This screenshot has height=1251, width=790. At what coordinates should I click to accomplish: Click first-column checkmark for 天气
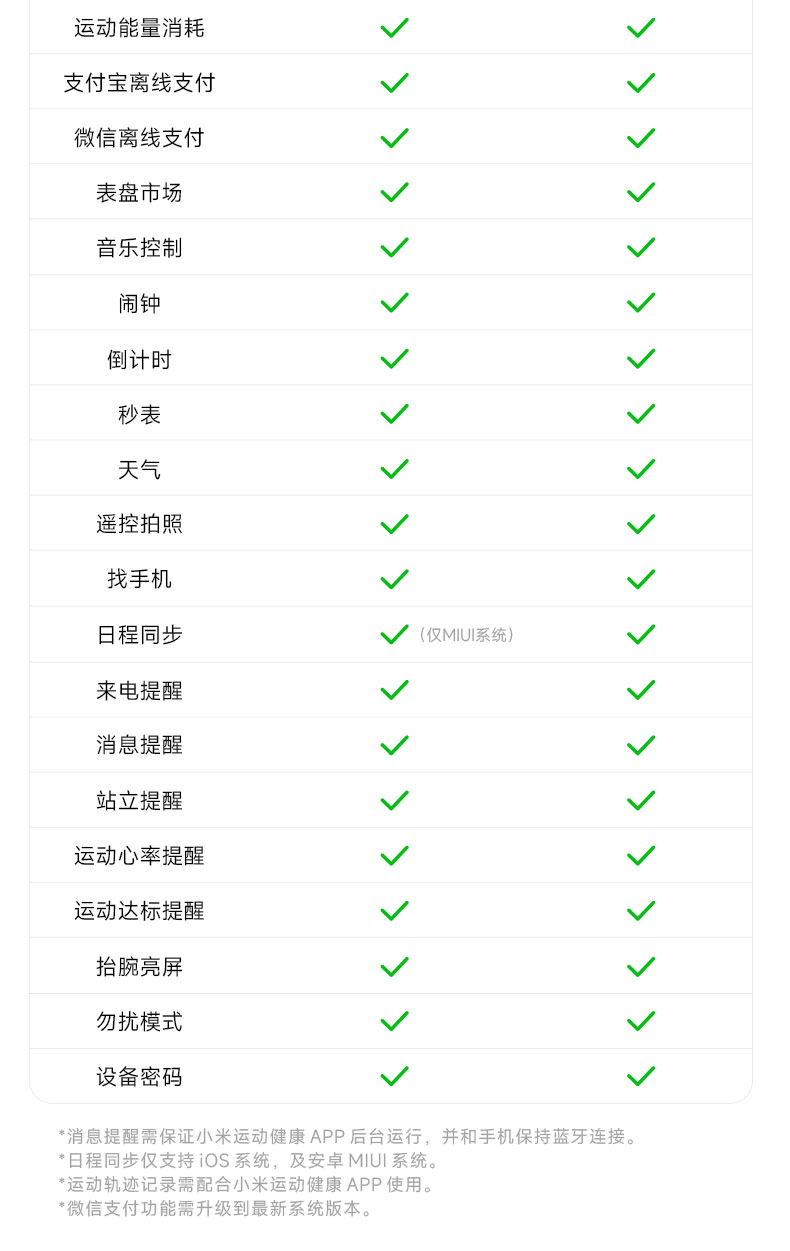click(x=395, y=469)
